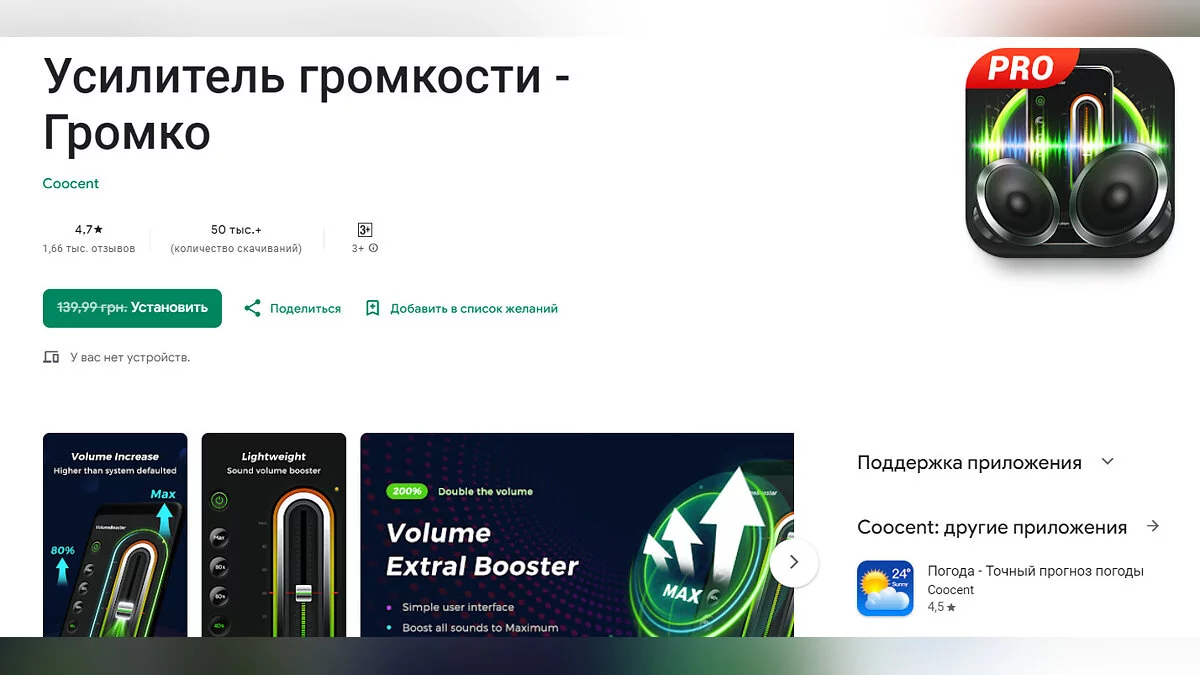
Task: Click the 4,5 star rating of Погода app
Action: [941, 607]
